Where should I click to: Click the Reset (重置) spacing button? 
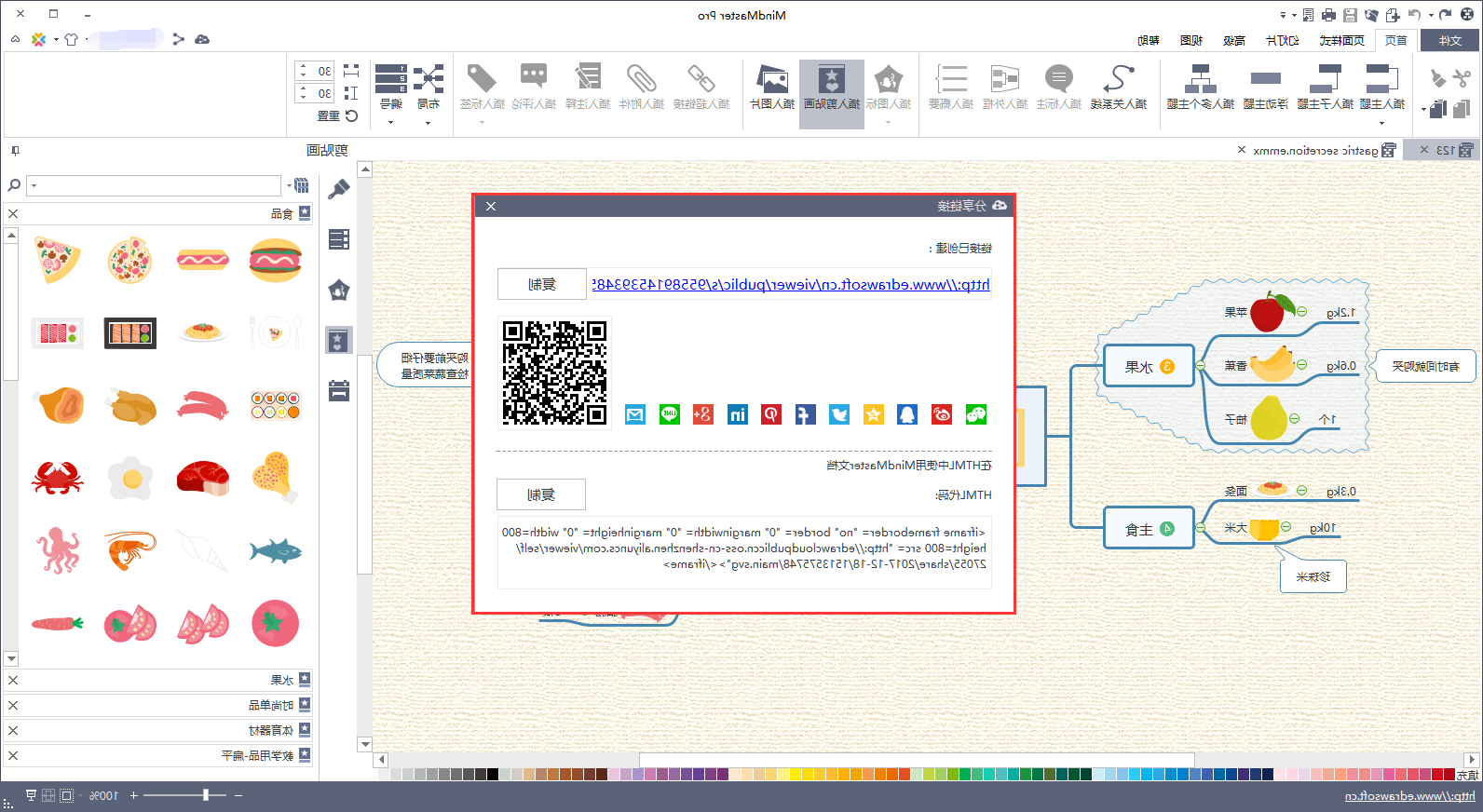[336, 116]
